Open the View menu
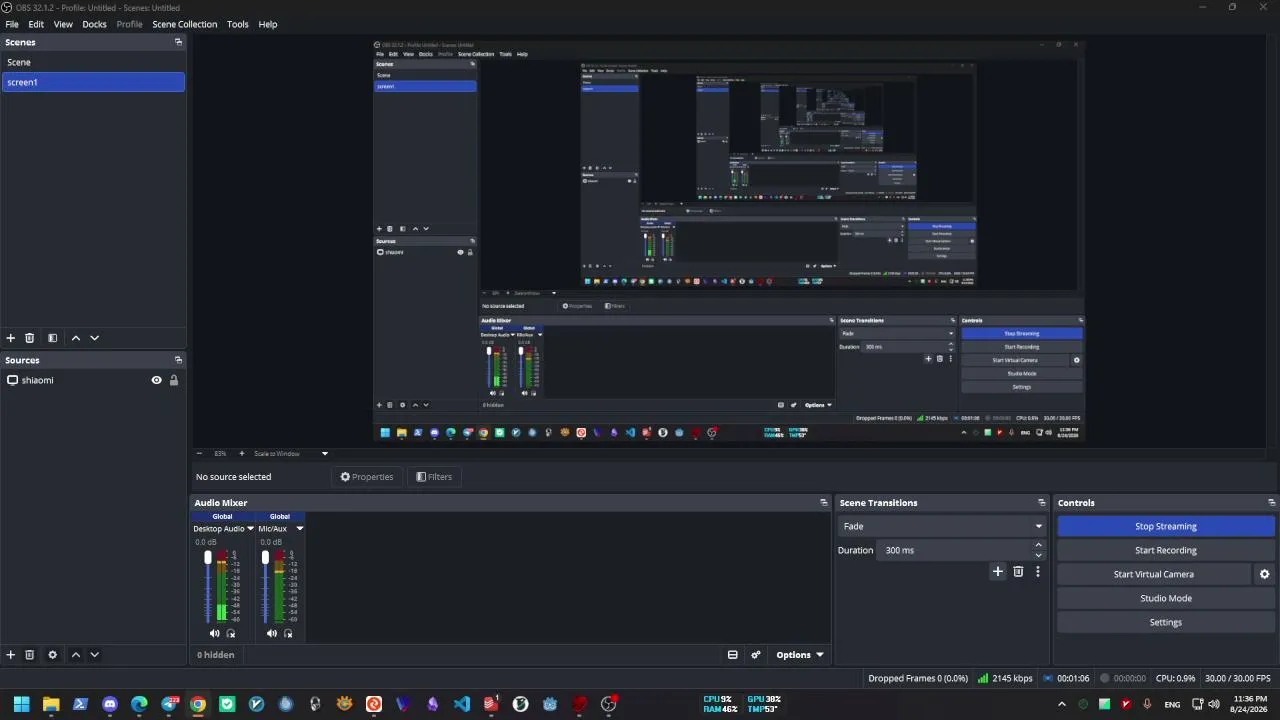 [63, 24]
